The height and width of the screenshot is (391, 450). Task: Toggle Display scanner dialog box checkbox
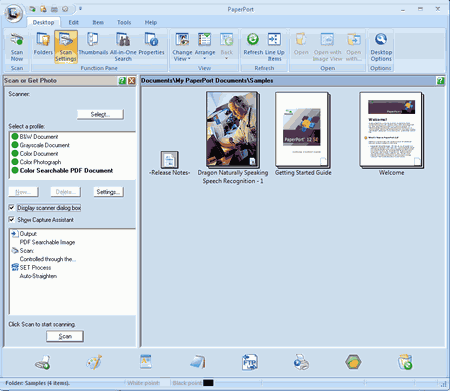point(12,208)
